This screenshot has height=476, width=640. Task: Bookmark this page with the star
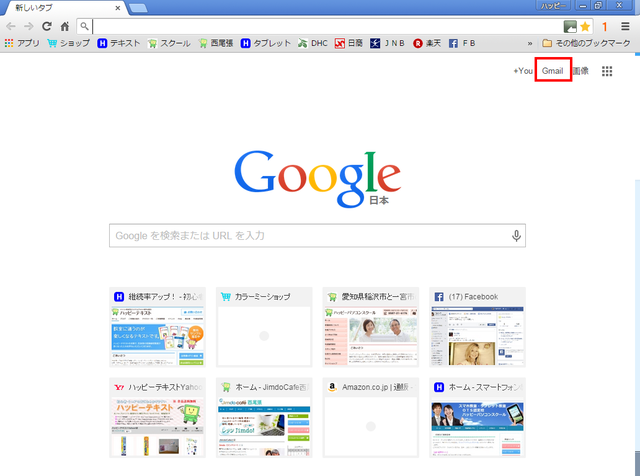point(585,27)
